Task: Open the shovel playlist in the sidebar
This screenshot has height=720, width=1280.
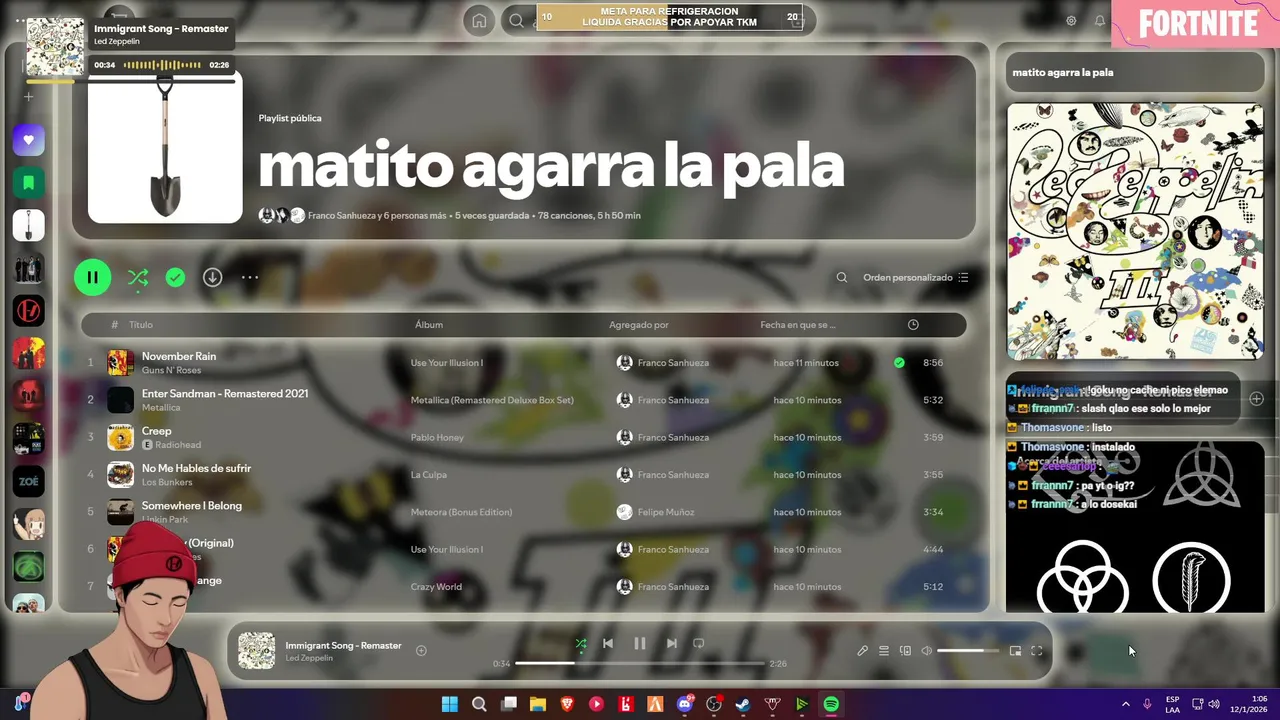Action: point(28,225)
